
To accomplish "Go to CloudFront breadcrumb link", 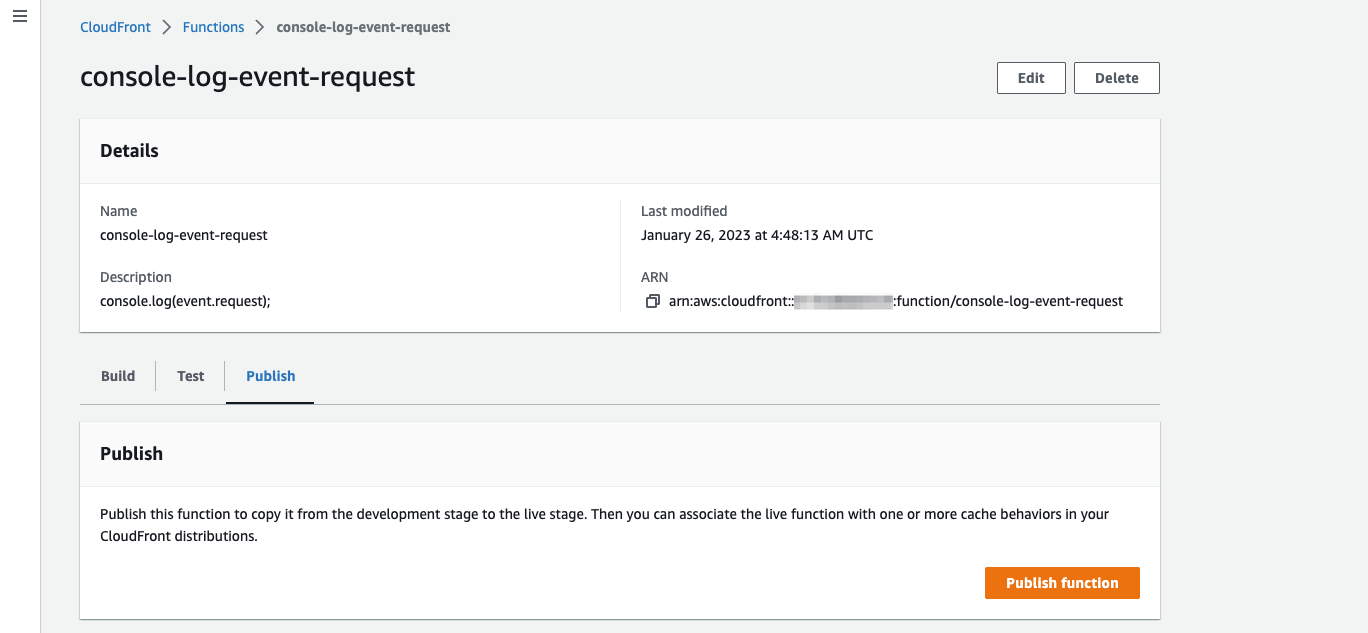I will 115,27.
